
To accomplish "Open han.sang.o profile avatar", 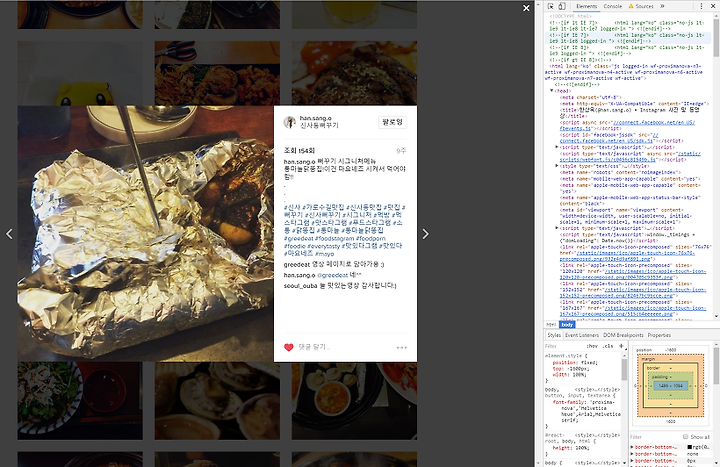I will [x=289, y=122].
